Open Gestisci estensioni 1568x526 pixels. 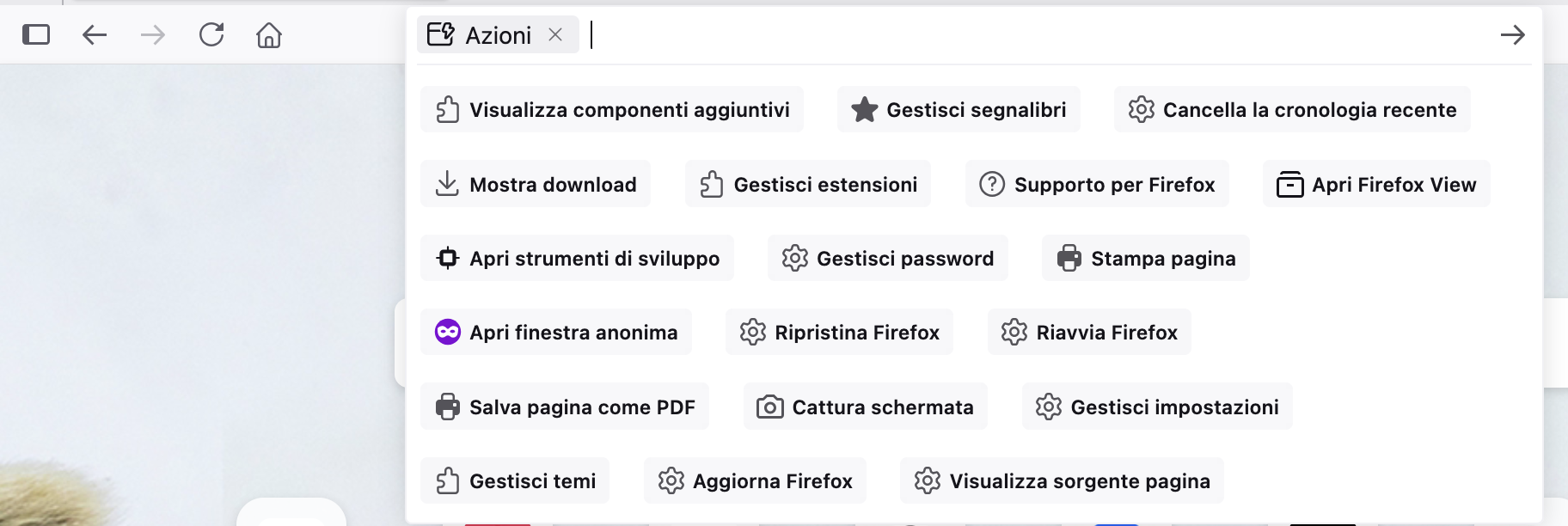pyautogui.click(x=808, y=184)
